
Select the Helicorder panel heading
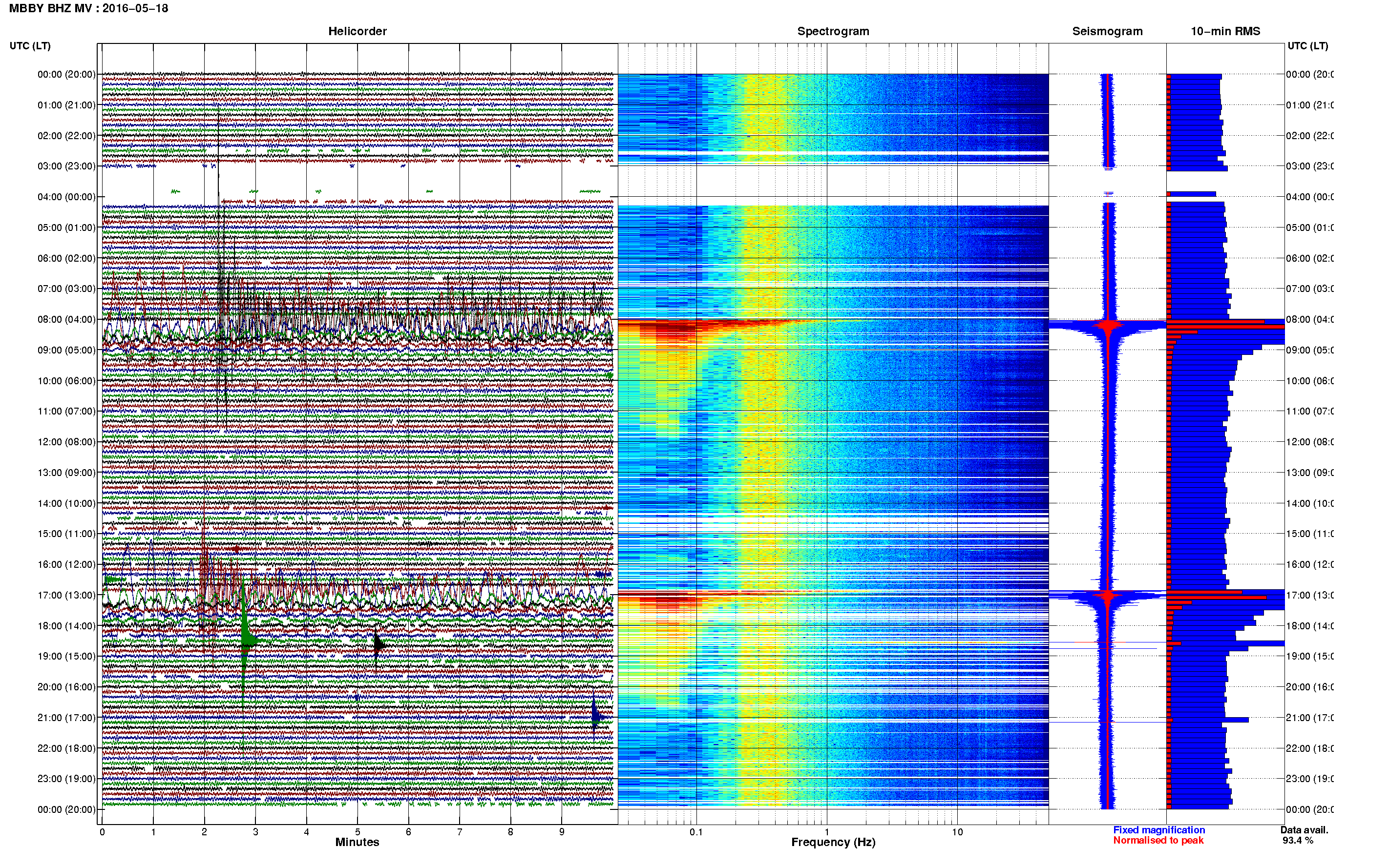357,32
